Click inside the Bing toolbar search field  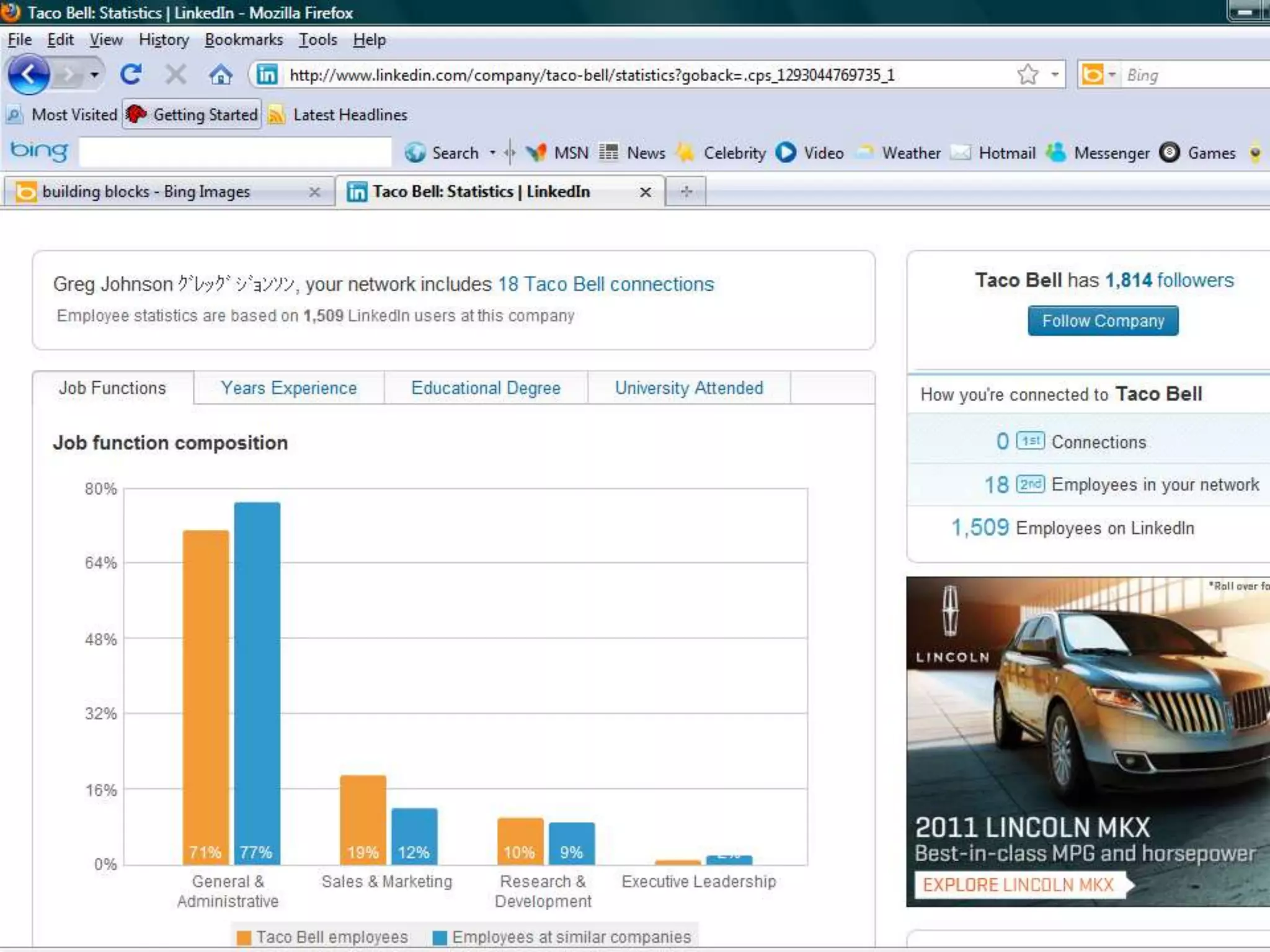(236, 152)
